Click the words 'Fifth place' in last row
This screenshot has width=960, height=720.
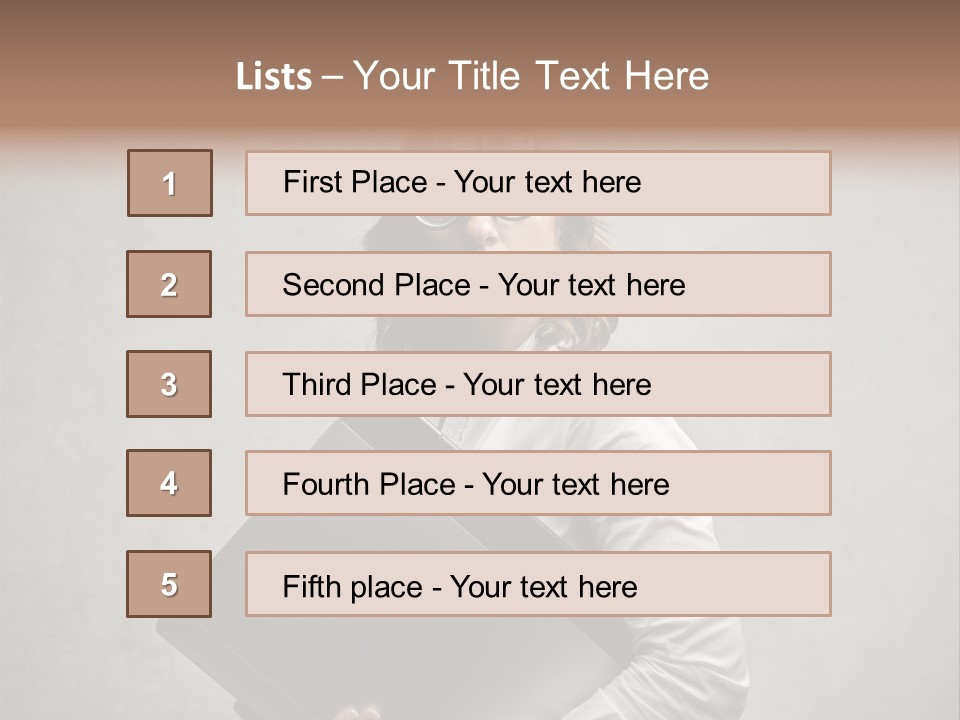pyautogui.click(x=349, y=586)
